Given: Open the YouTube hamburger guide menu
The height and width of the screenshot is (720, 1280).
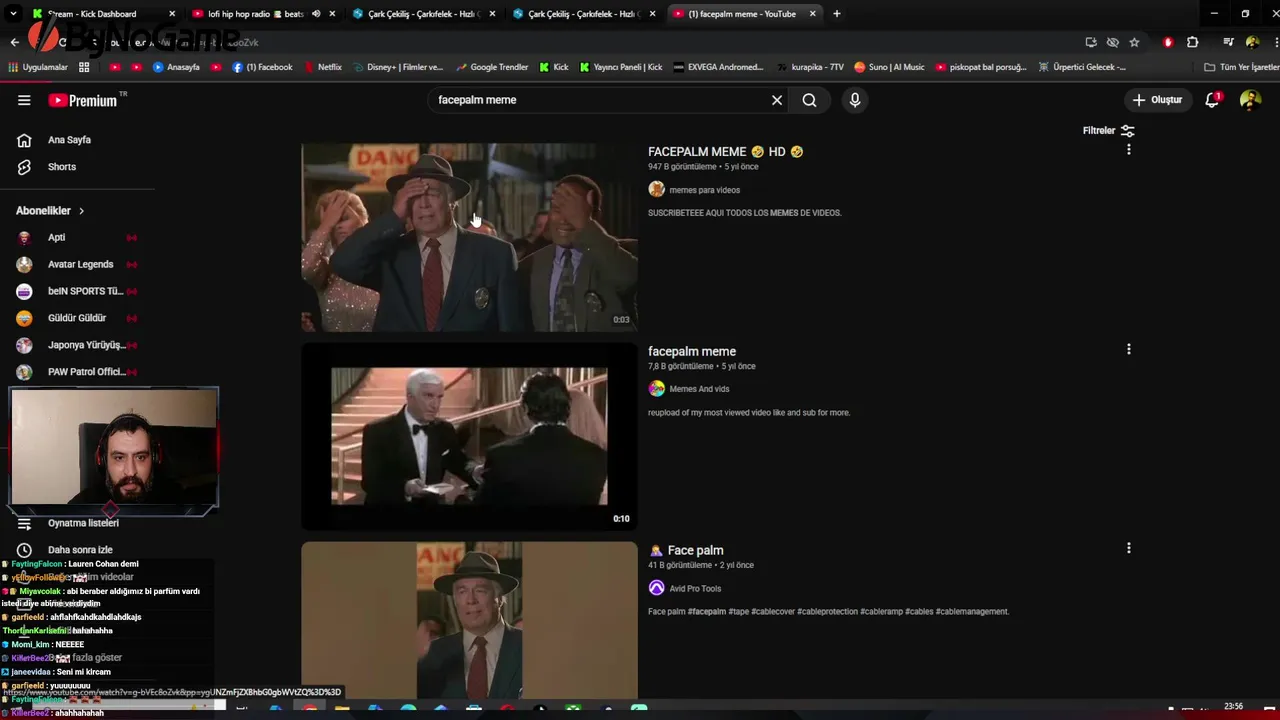Looking at the screenshot, I should point(24,100).
